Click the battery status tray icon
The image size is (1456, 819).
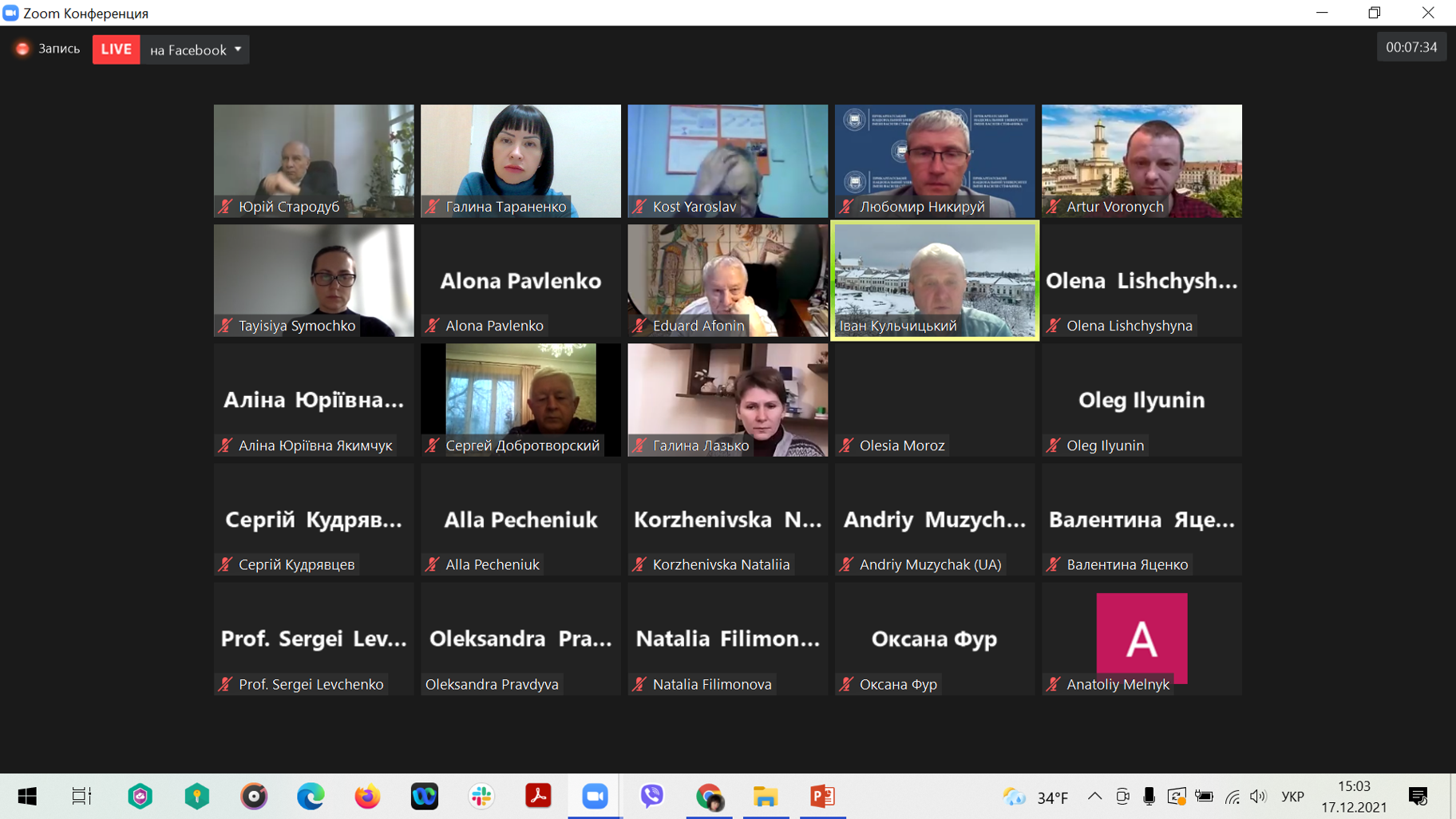[x=1204, y=796]
